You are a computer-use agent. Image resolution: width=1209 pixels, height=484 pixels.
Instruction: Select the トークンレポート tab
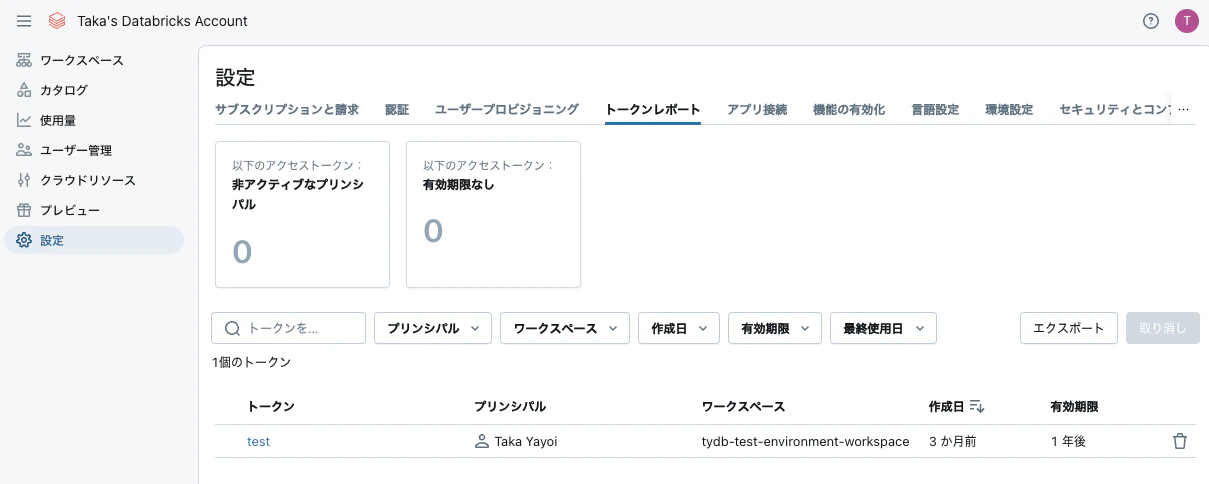click(x=653, y=110)
